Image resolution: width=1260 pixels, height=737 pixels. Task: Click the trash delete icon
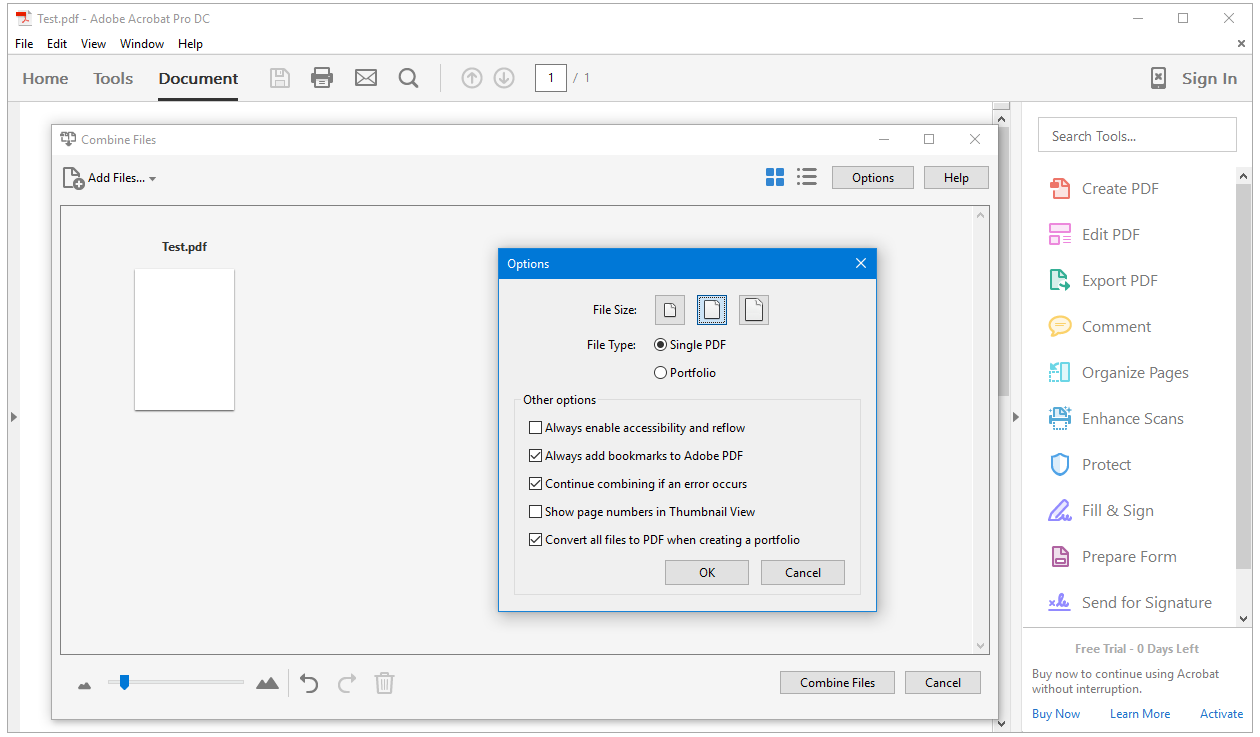(384, 683)
